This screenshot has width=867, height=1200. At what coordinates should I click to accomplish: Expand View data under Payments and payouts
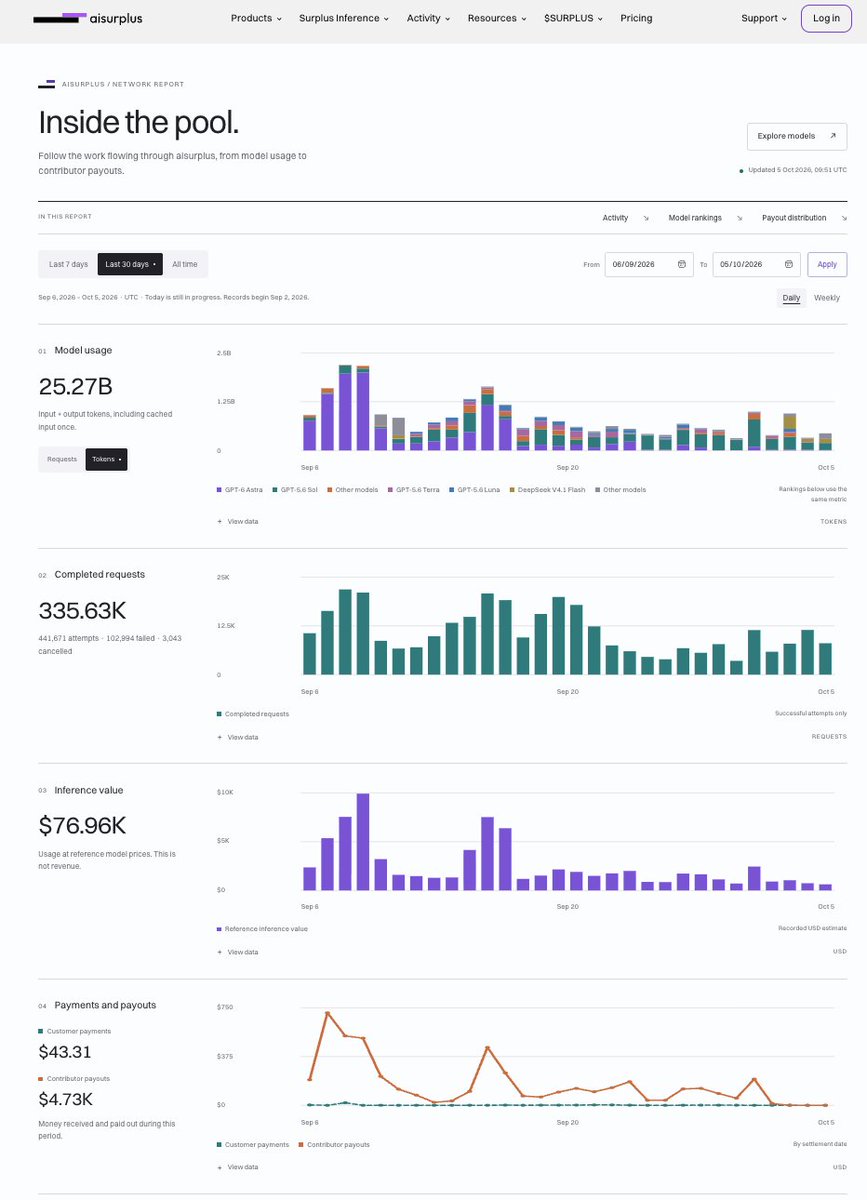click(237, 1167)
